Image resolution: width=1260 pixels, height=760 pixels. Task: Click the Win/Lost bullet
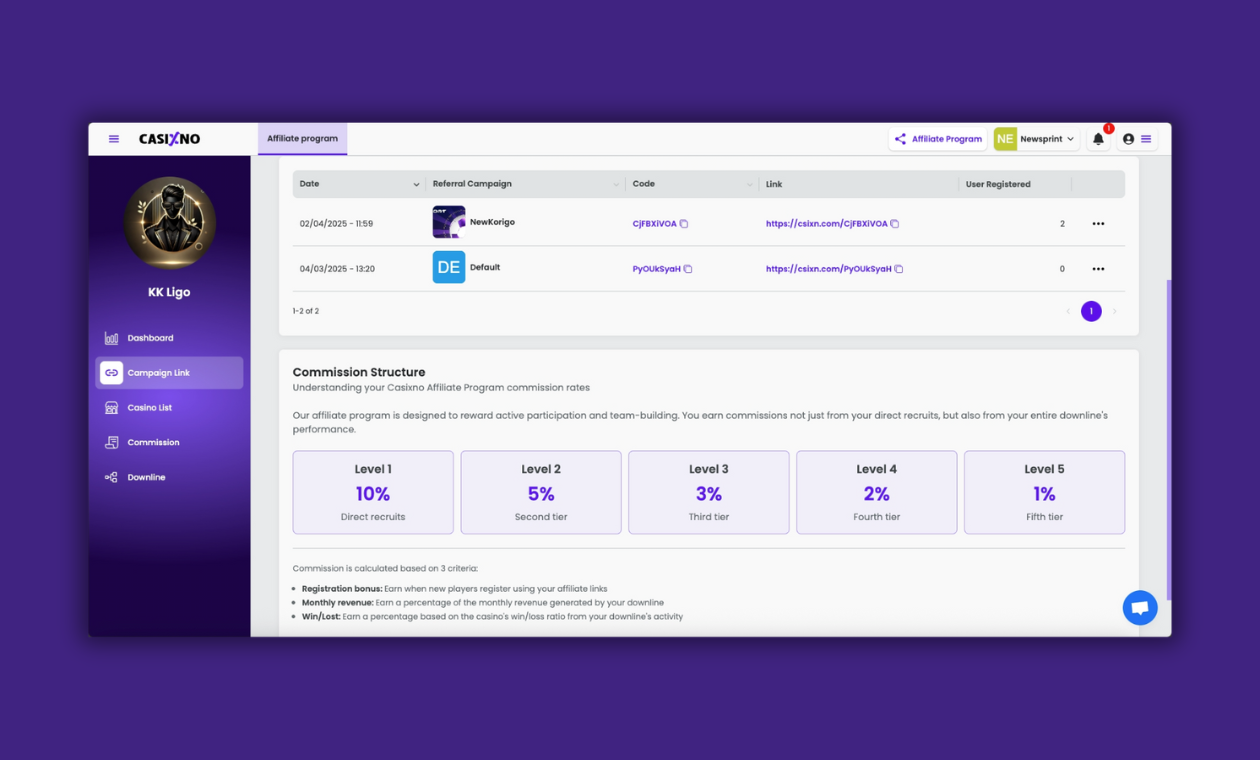(492, 617)
